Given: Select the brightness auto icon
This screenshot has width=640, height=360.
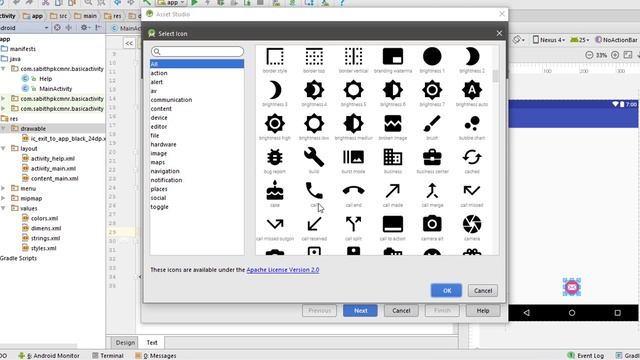Looking at the screenshot, I should click(471, 90).
